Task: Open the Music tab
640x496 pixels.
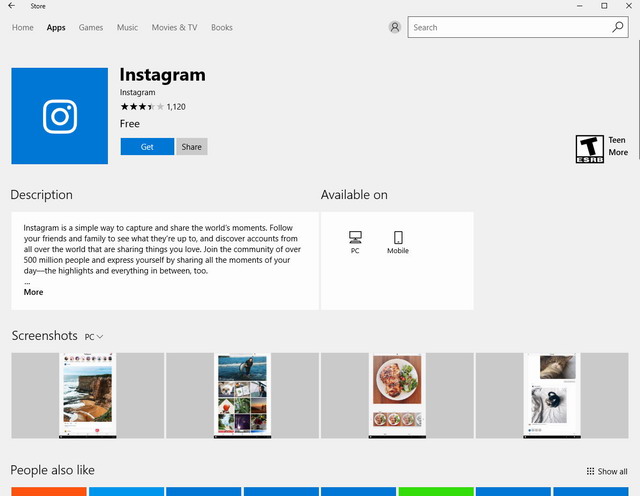Action: click(127, 28)
